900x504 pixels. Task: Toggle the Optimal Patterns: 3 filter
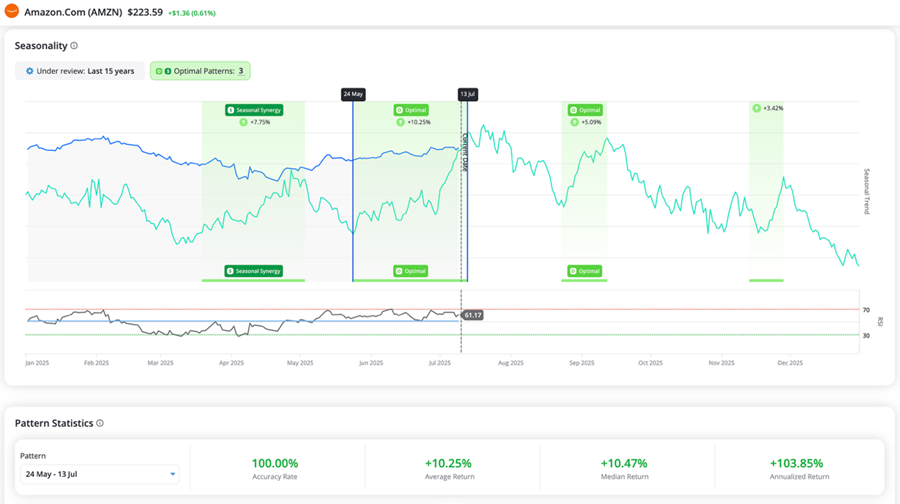200,71
